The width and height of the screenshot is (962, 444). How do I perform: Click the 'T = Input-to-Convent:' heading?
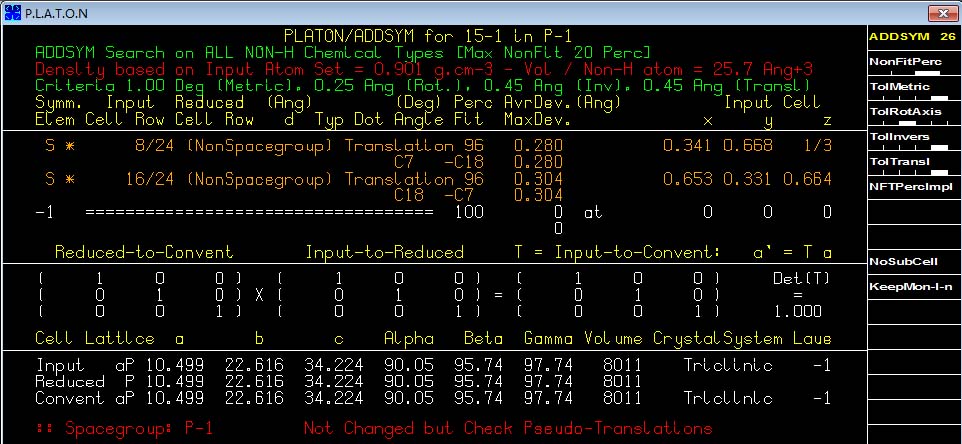click(618, 252)
